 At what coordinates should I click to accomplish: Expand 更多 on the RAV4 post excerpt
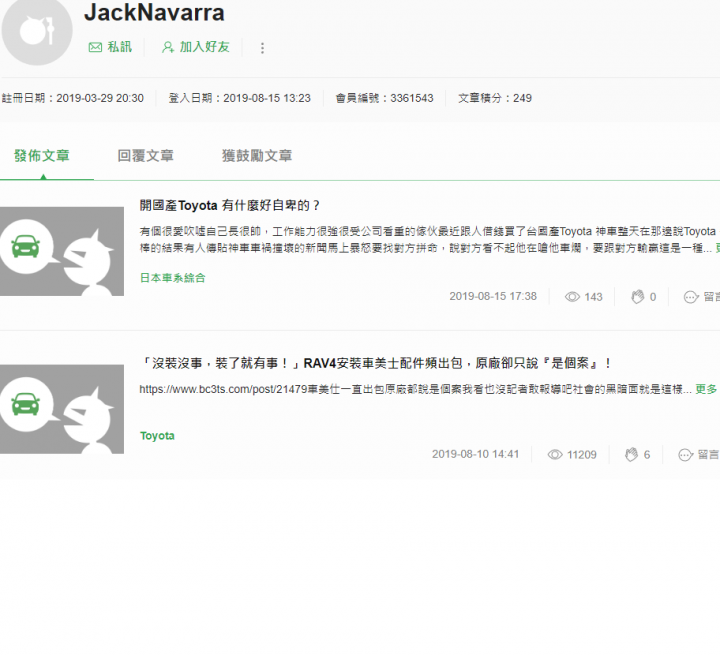point(706,390)
